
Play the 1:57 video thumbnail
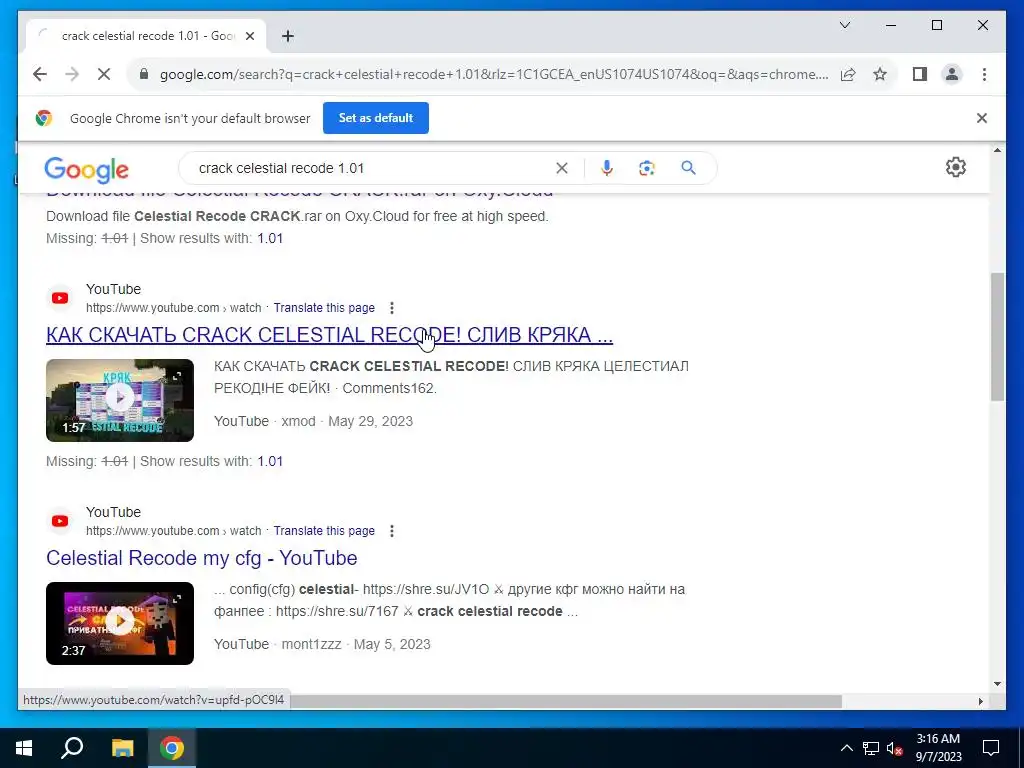[x=120, y=400]
